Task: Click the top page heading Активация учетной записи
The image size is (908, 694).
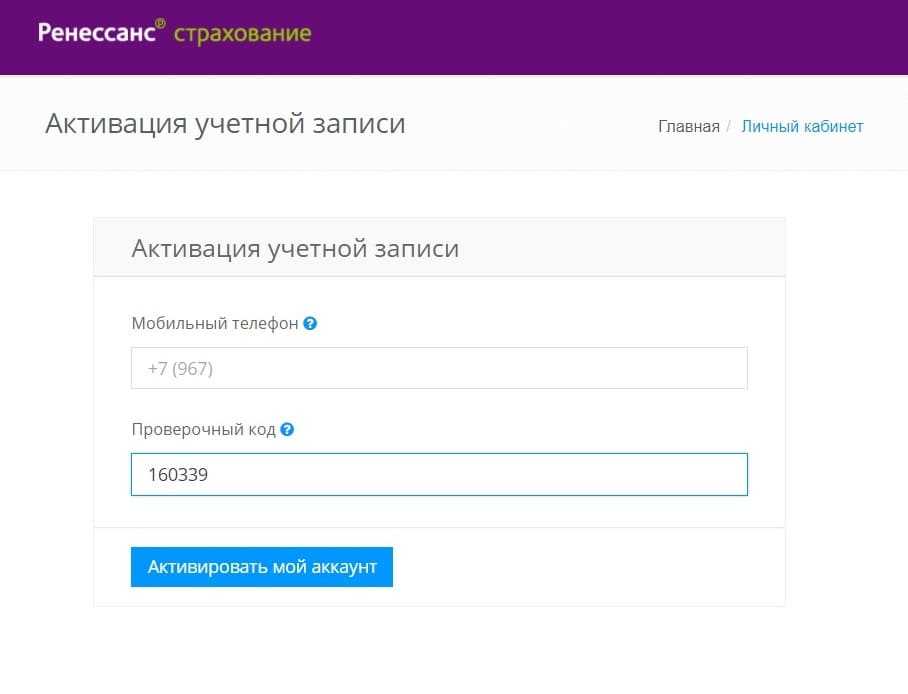Action: click(225, 124)
